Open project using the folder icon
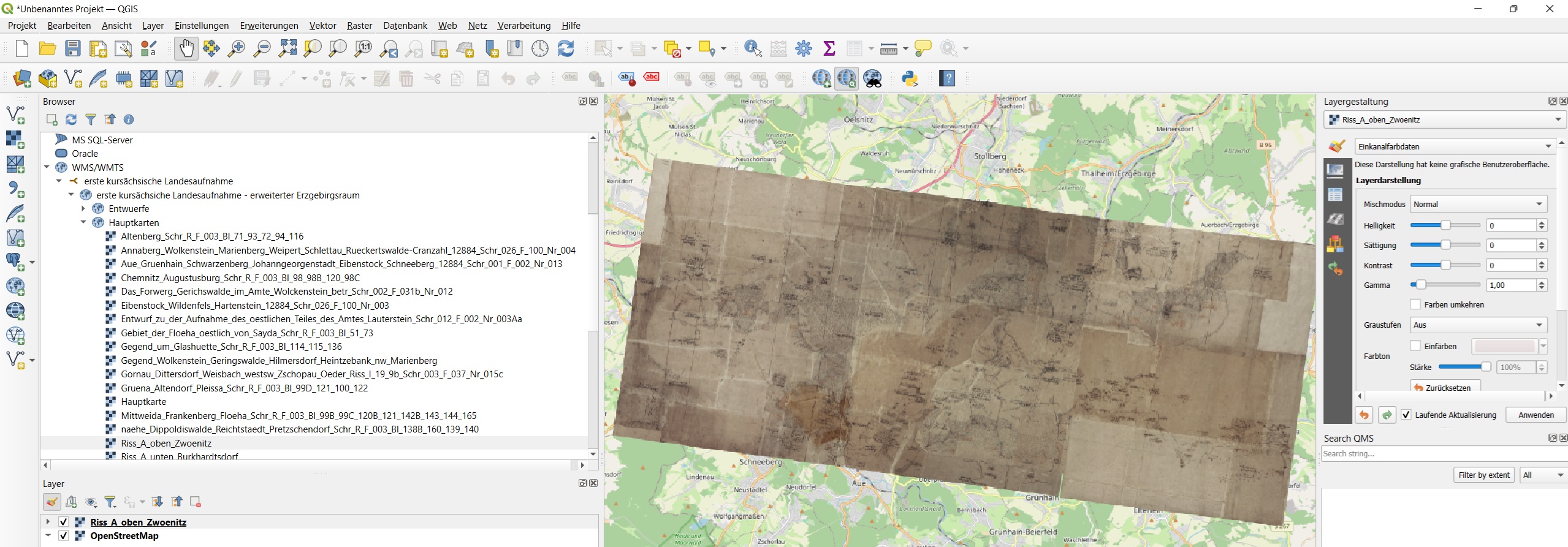Viewport: 1568px width, 547px height. click(47, 48)
